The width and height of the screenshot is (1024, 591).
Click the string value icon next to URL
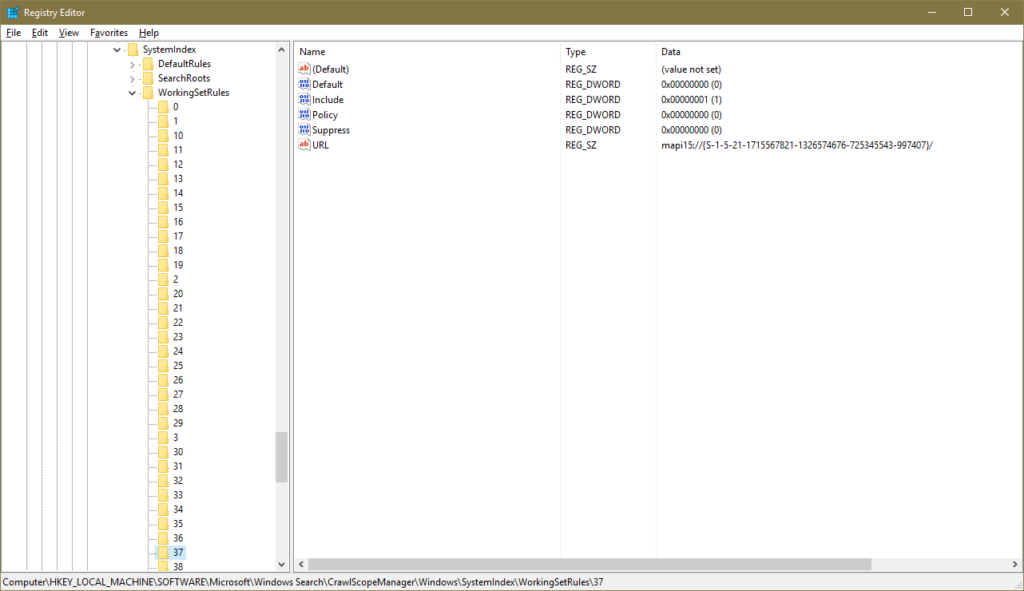[303, 145]
